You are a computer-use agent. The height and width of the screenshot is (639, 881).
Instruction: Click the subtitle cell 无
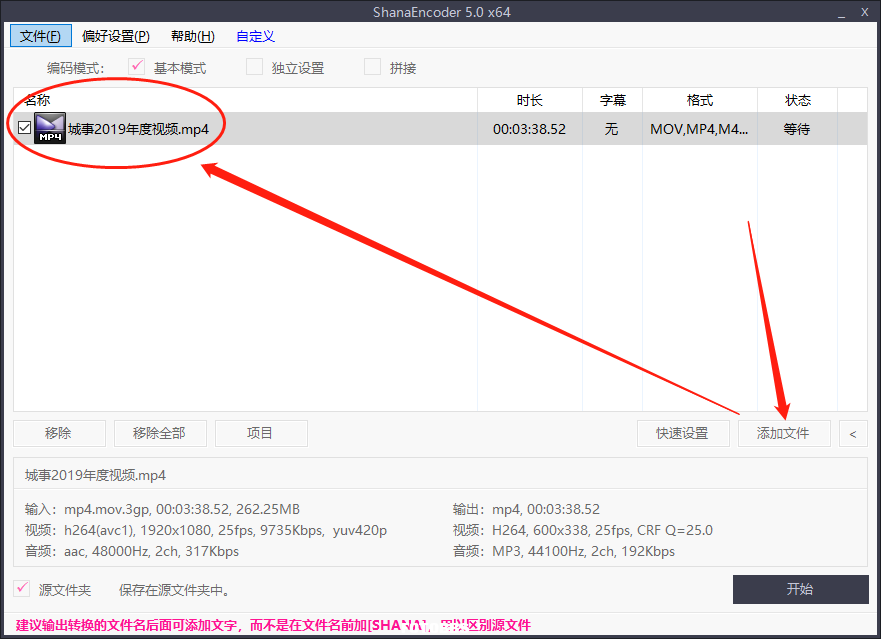tap(611, 129)
